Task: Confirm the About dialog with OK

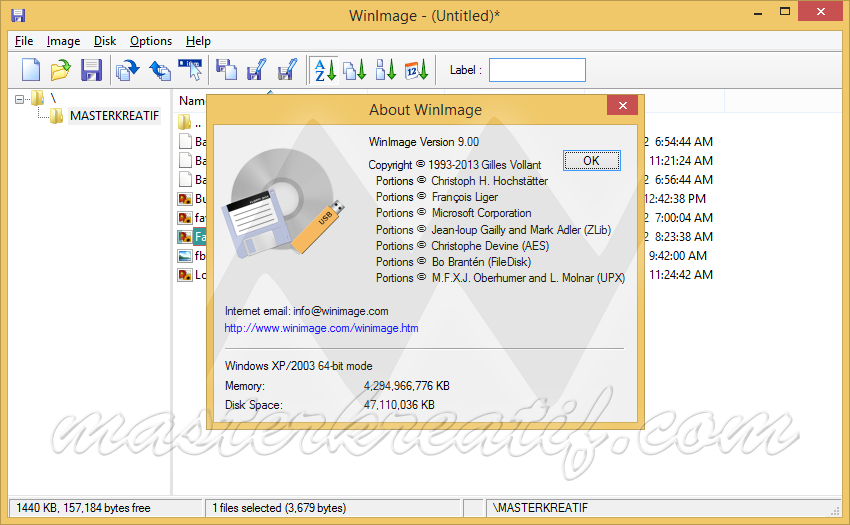Action: pyautogui.click(x=591, y=161)
